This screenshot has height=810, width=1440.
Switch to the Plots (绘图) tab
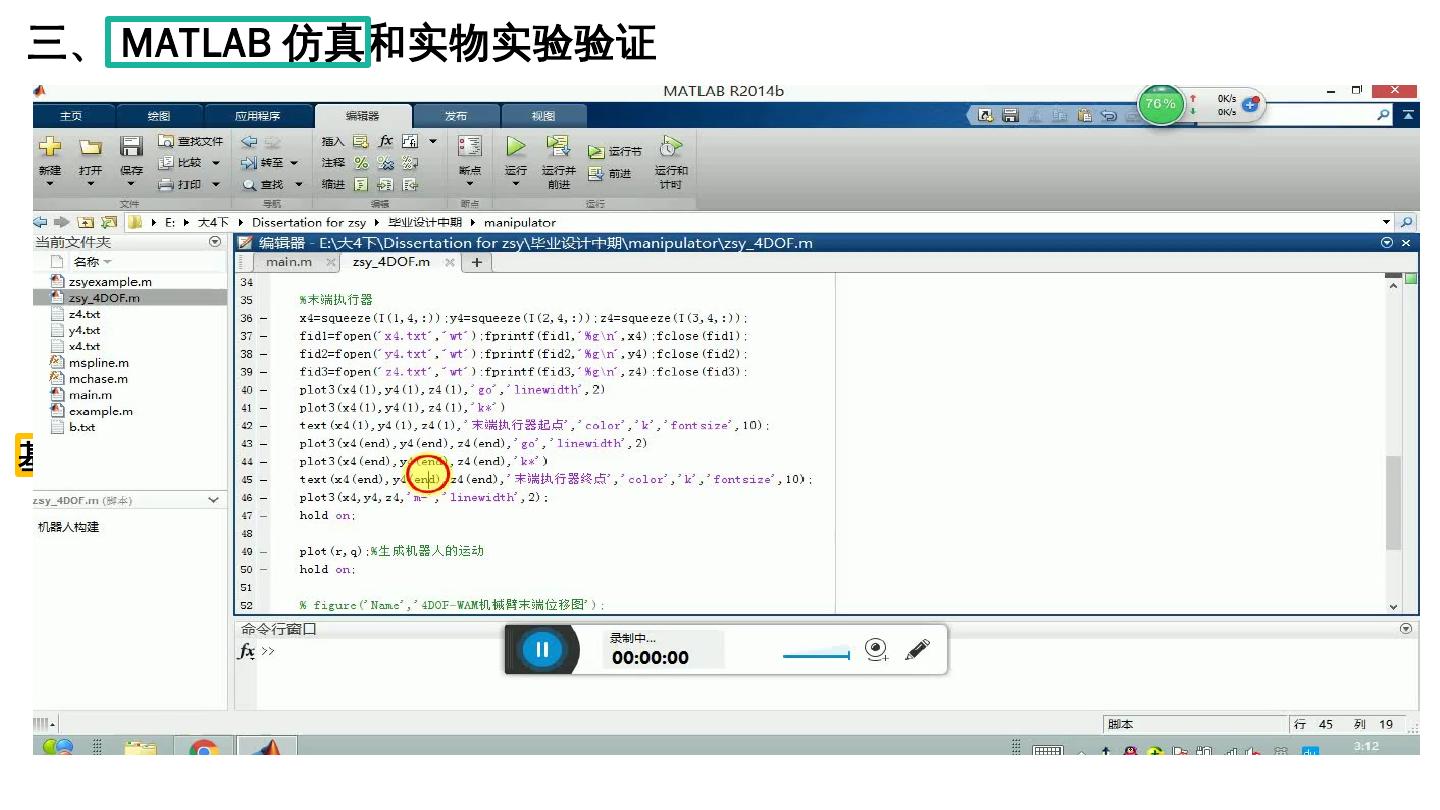point(158,116)
